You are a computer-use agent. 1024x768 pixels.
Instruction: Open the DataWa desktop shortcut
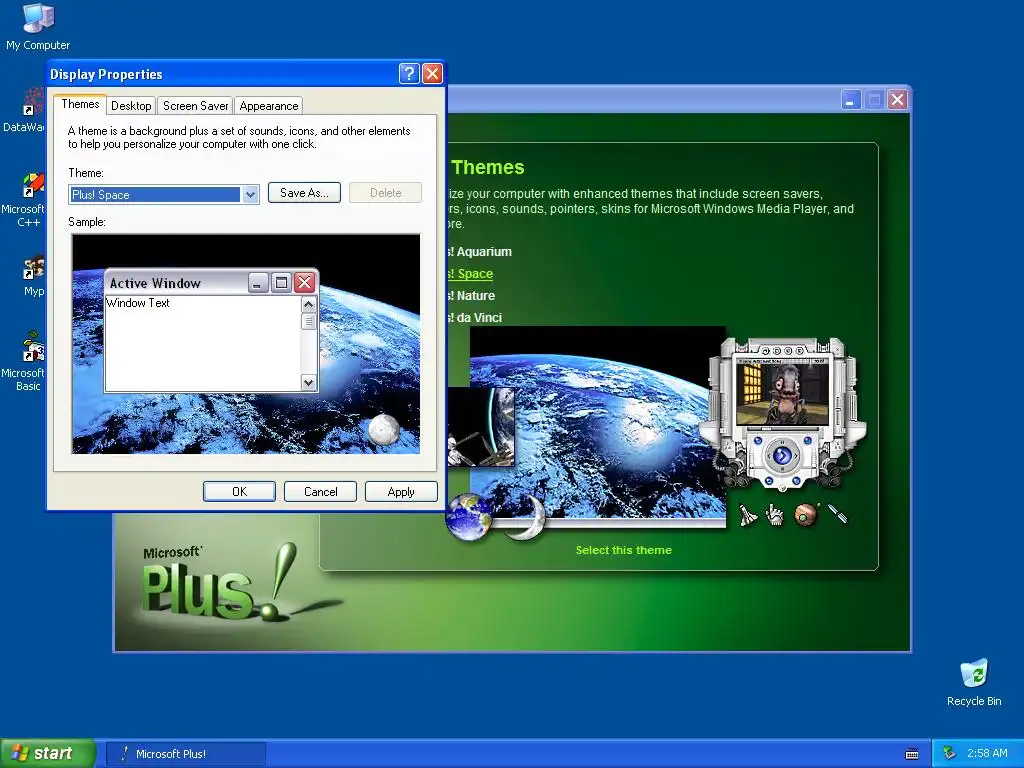click(x=25, y=110)
